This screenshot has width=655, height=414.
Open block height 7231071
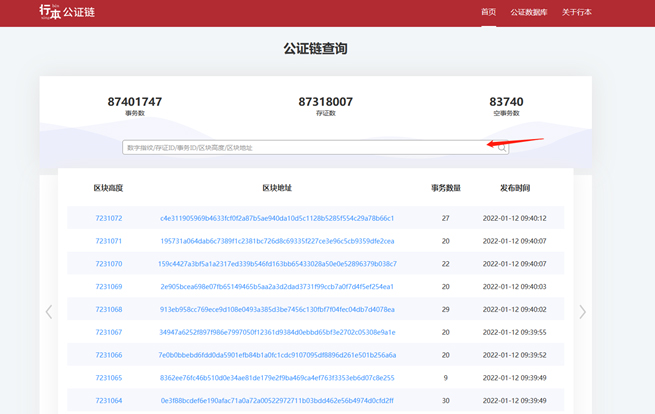(x=109, y=241)
